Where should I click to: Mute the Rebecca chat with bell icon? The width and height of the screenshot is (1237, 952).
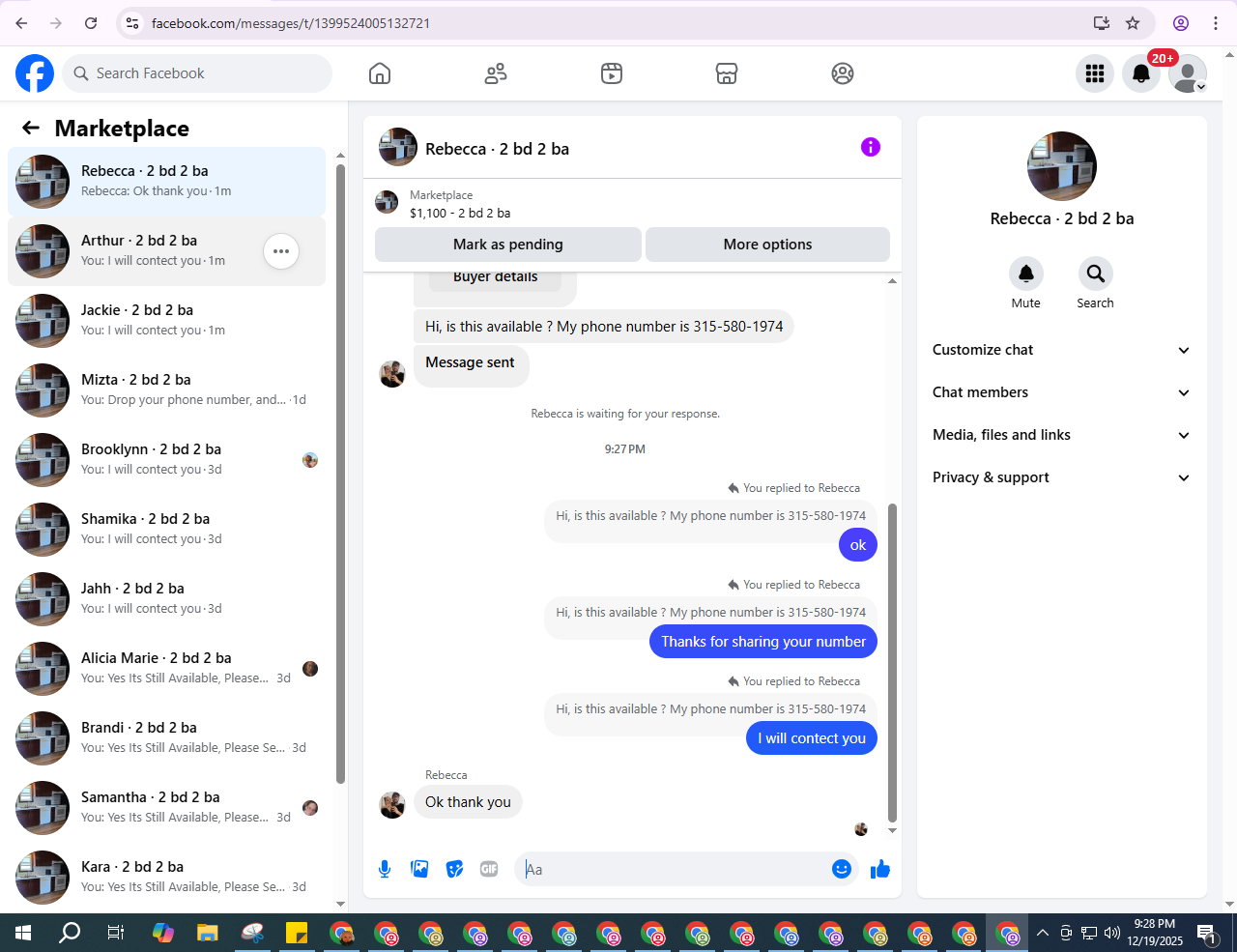pyautogui.click(x=1026, y=274)
